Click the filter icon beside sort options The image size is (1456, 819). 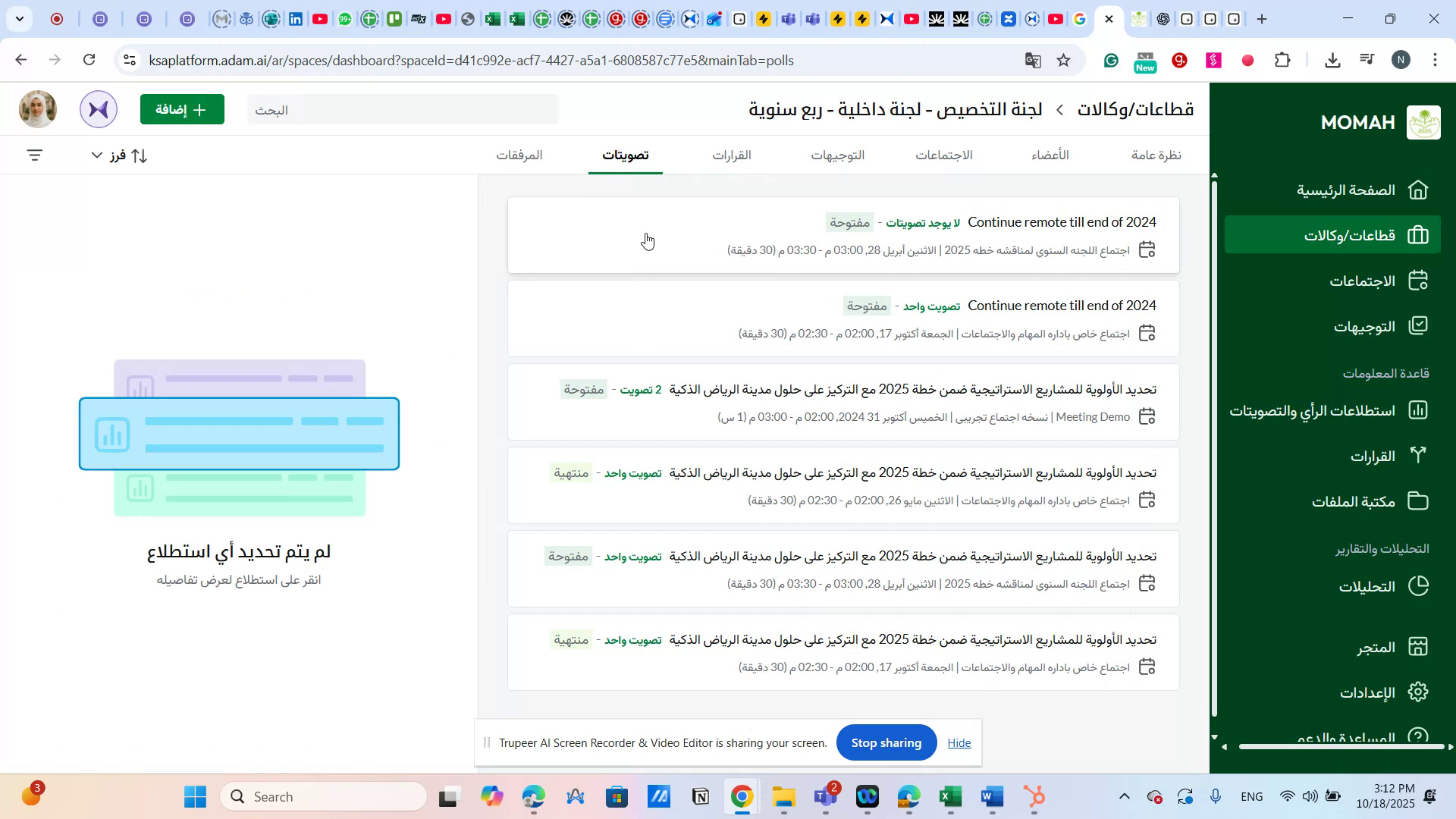(35, 155)
